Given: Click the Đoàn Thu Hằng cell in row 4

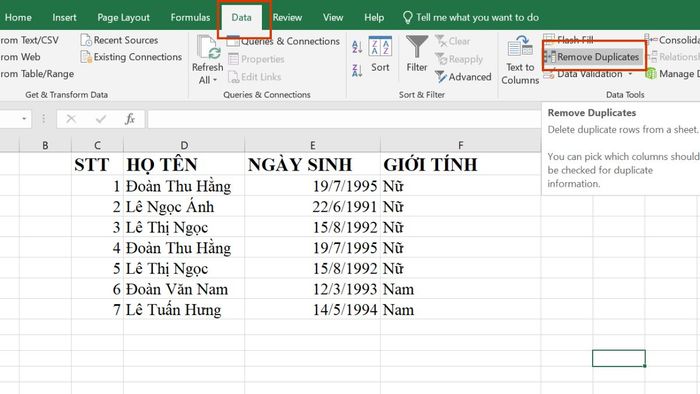Looking at the screenshot, I should point(184,248).
